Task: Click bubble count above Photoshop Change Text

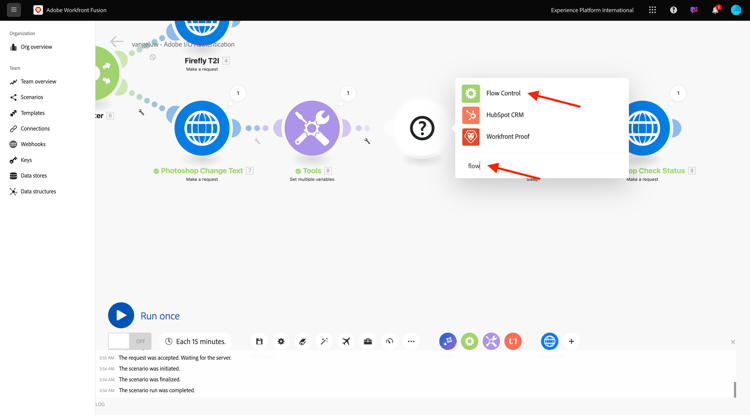Action: click(x=238, y=93)
